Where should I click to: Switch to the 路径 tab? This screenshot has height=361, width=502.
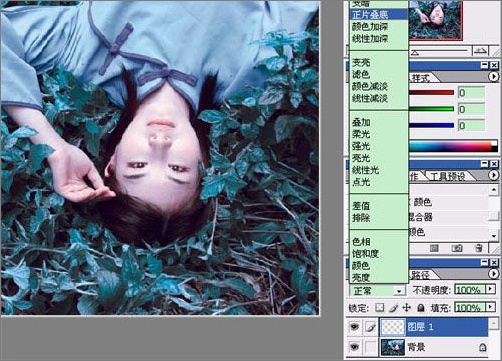420,275
